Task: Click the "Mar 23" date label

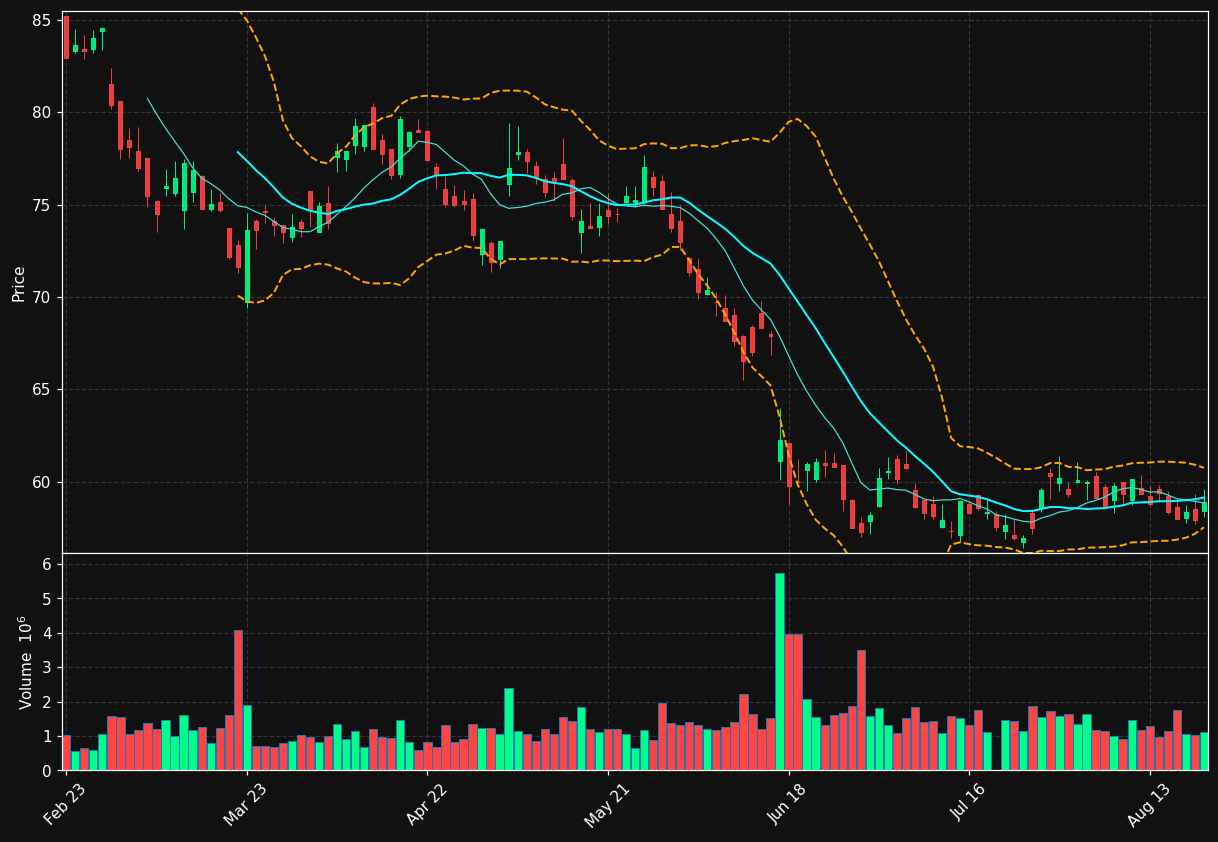Action: [x=245, y=806]
